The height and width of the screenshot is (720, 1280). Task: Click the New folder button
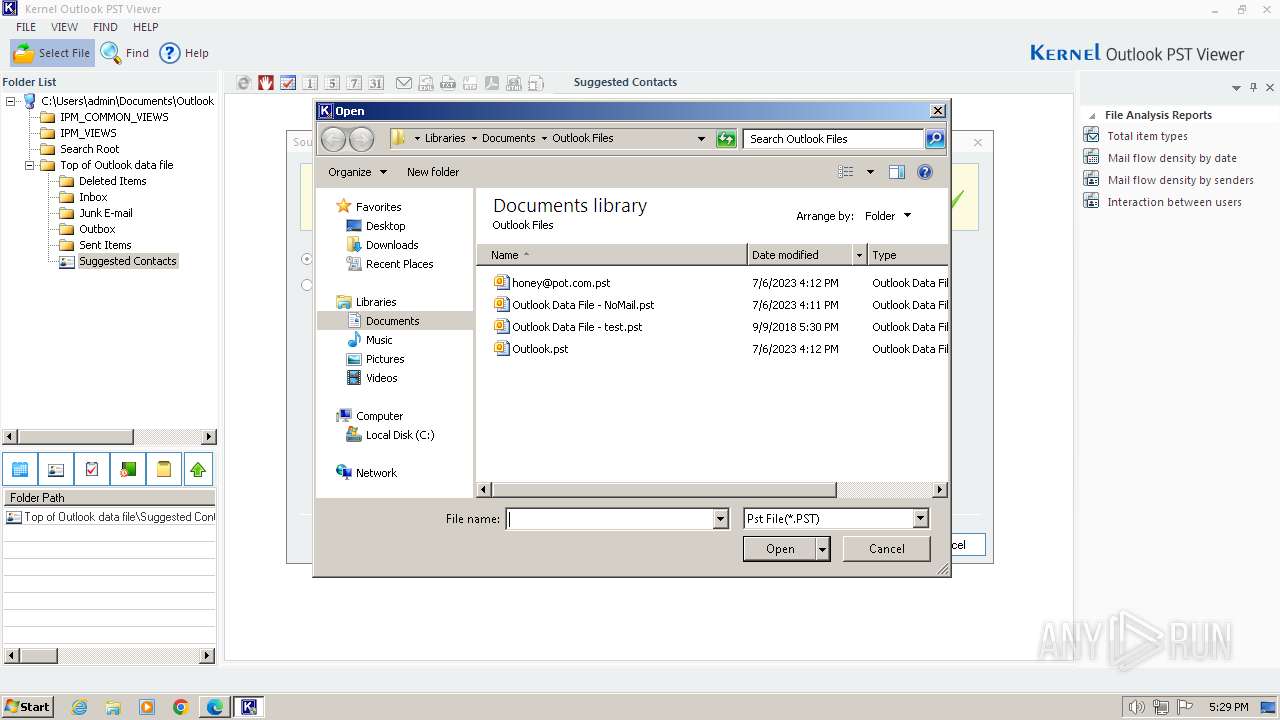(x=433, y=172)
